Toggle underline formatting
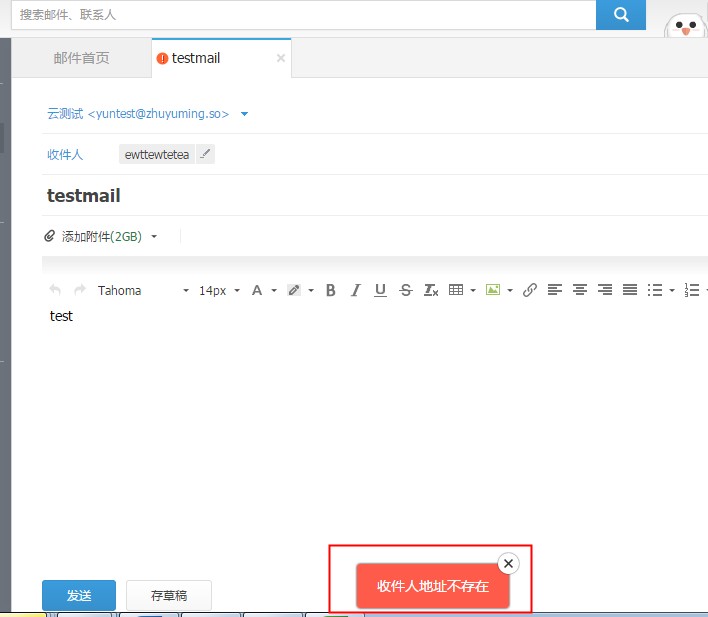The image size is (708, 617). pyautogui.click(x=380, y=290)
